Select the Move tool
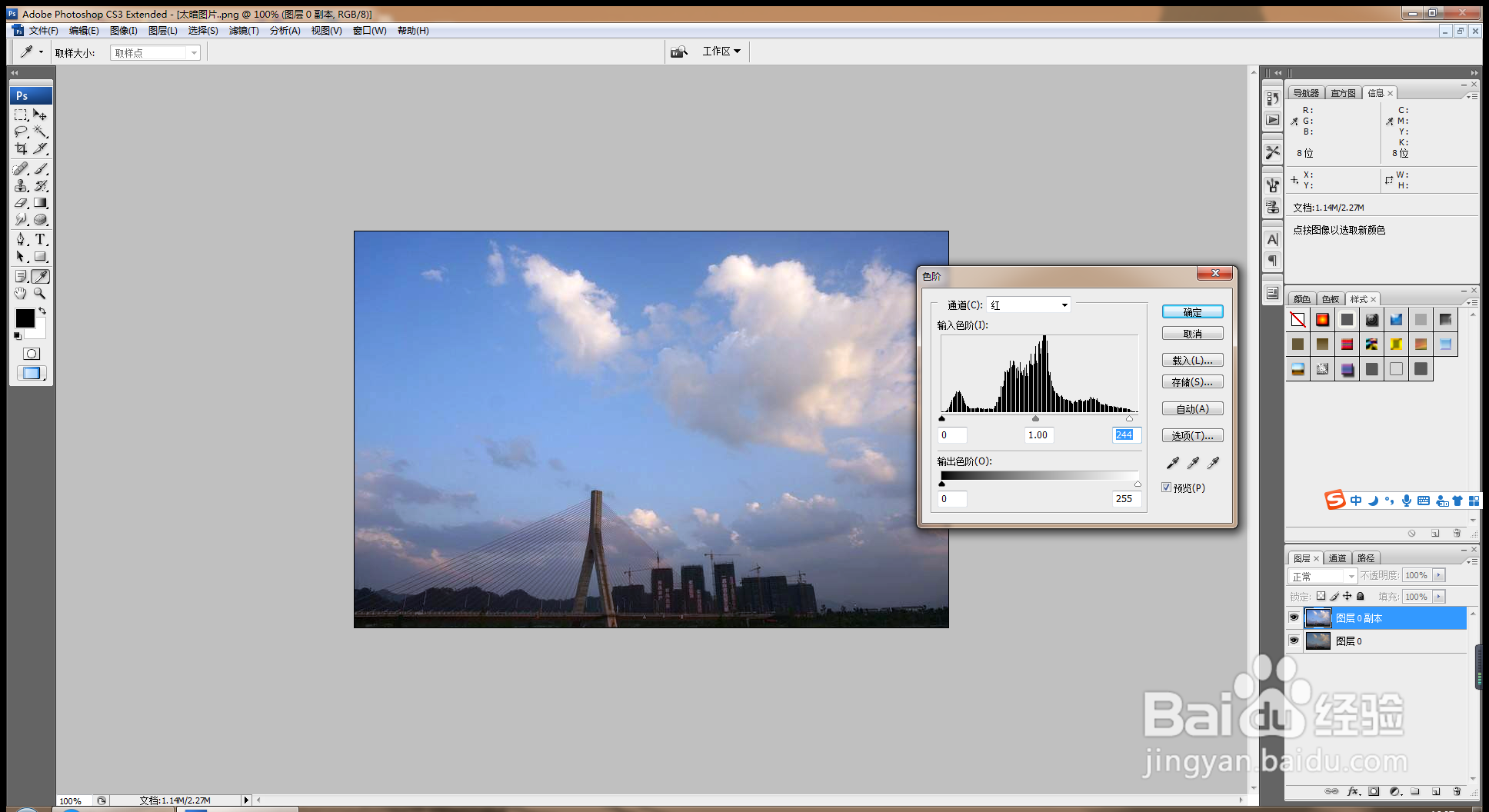This screenshot has height=812, width=1489. pos(40,115)
